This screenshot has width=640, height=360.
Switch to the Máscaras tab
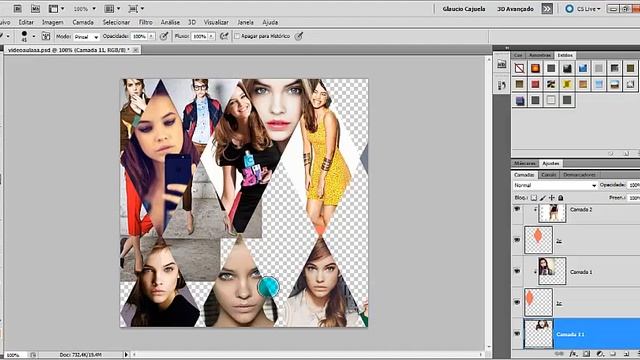tap(525, 163)
